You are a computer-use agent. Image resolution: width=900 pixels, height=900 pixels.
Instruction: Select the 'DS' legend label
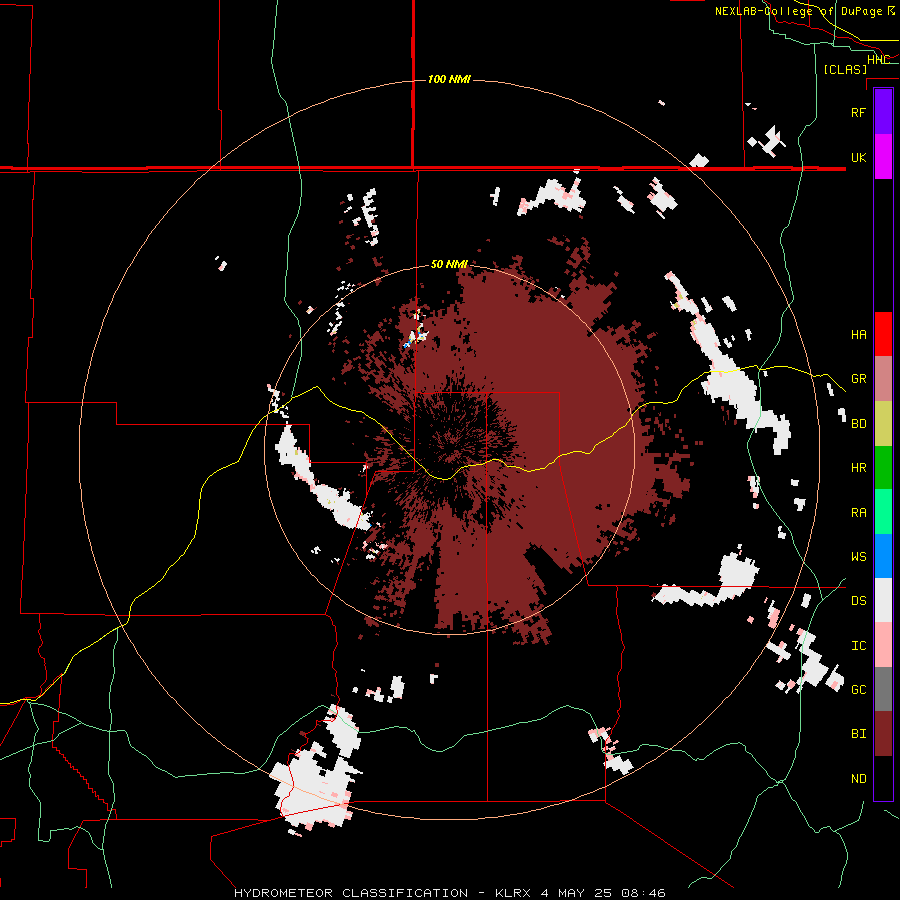[x=858, y=601]
